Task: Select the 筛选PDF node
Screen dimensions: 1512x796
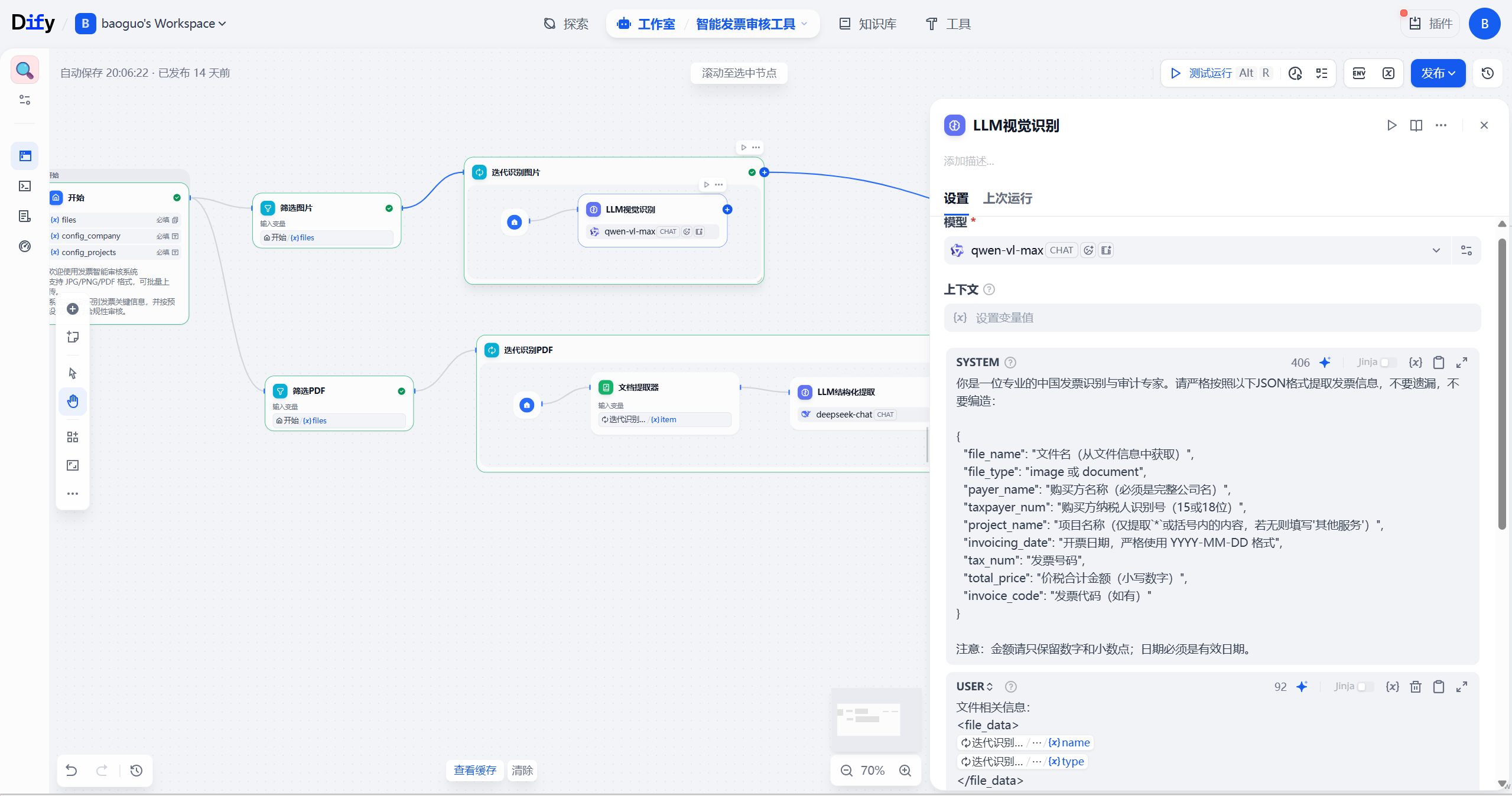Action: 339,403
